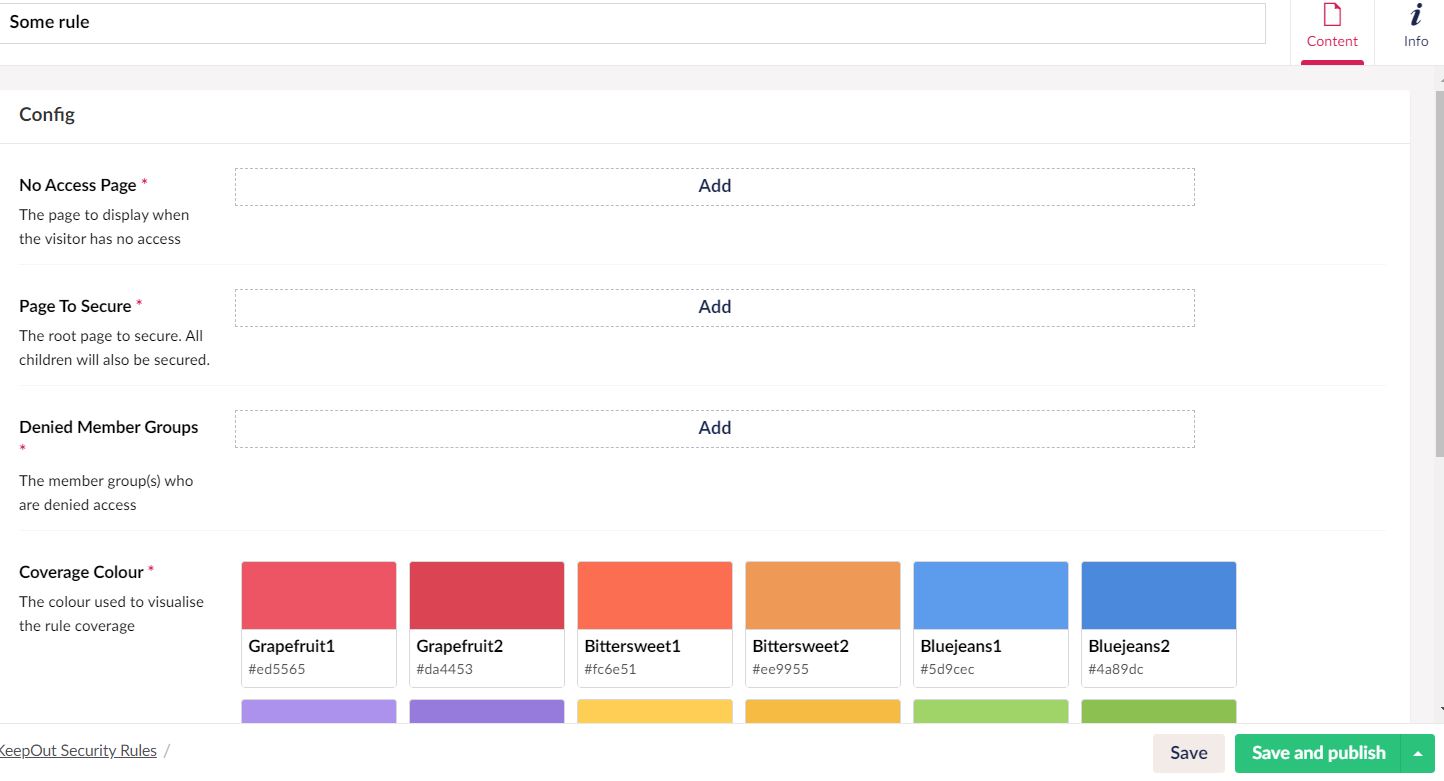Add a Page To Secure
This screenshot has width=1444, height=781.
714,307
